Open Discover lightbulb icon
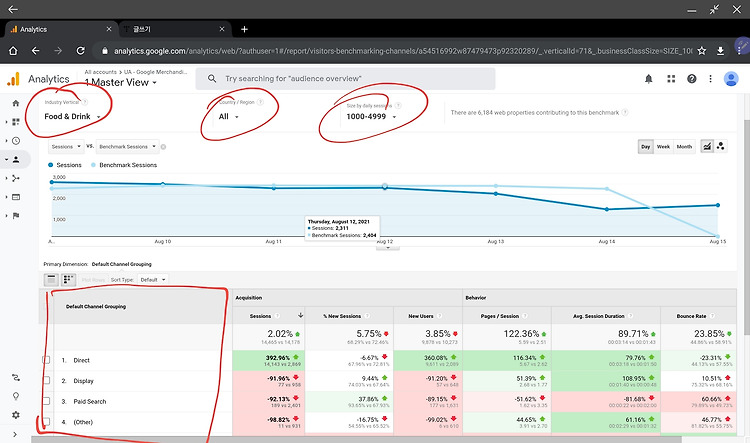Image resolution: width=750 pixels, height=443 pixels. (x=16, y=396)
